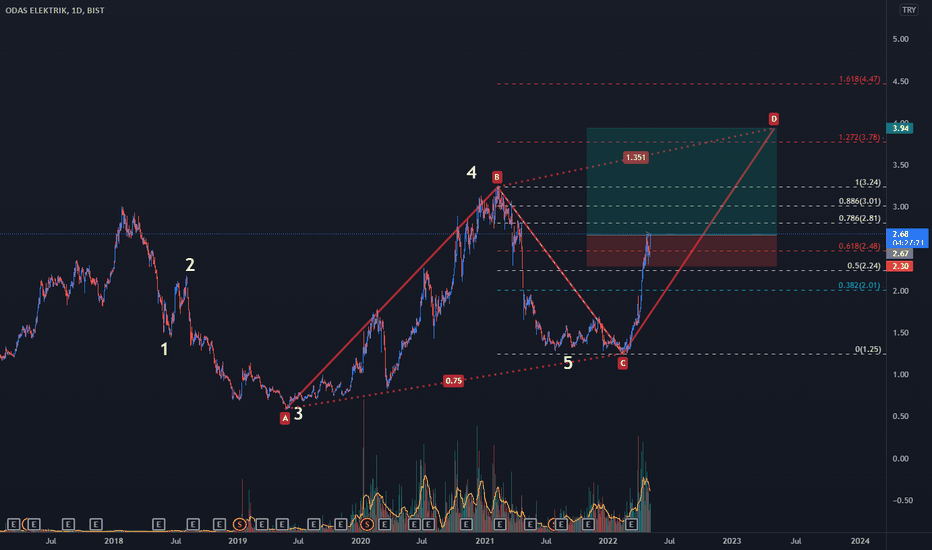The height and width of the screenshot is (550, 932).
Task: Click the 3.50 price axis value
Action: (x=900, y=165)
